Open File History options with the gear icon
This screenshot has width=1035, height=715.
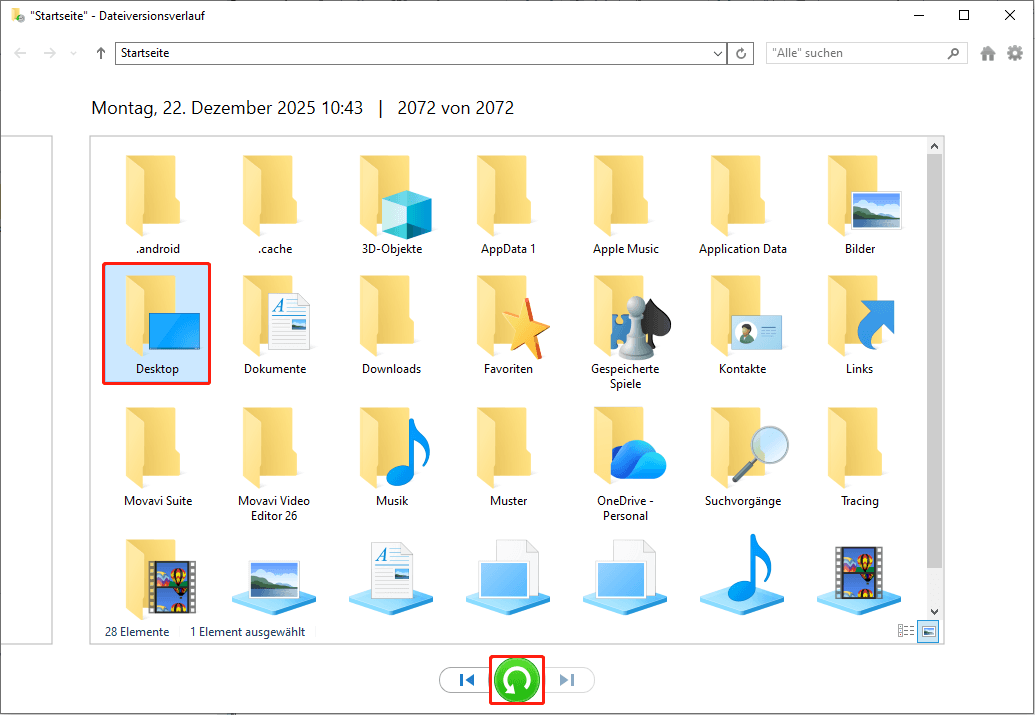pyautogui.click(x=1015, y=53)
